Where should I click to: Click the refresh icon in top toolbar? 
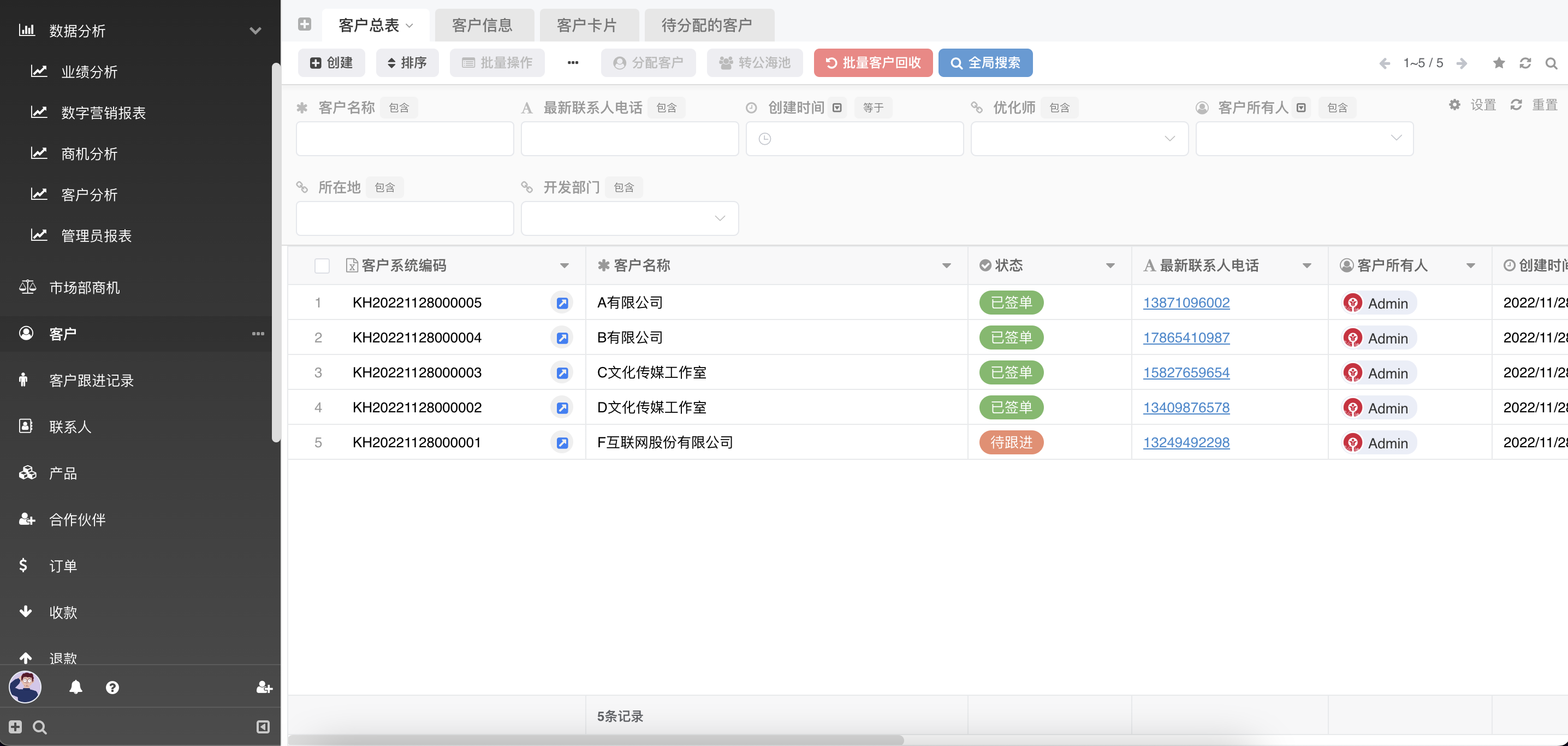1525,63
